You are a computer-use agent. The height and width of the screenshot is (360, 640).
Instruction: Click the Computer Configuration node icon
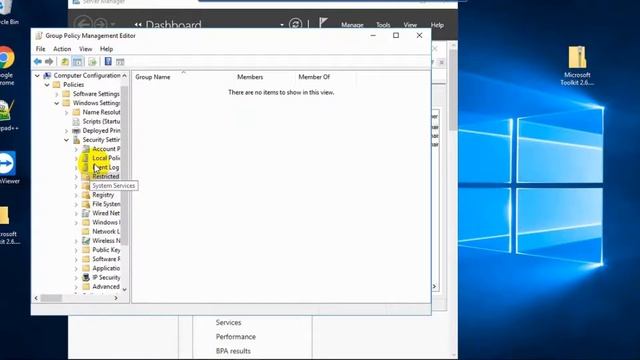47,76
